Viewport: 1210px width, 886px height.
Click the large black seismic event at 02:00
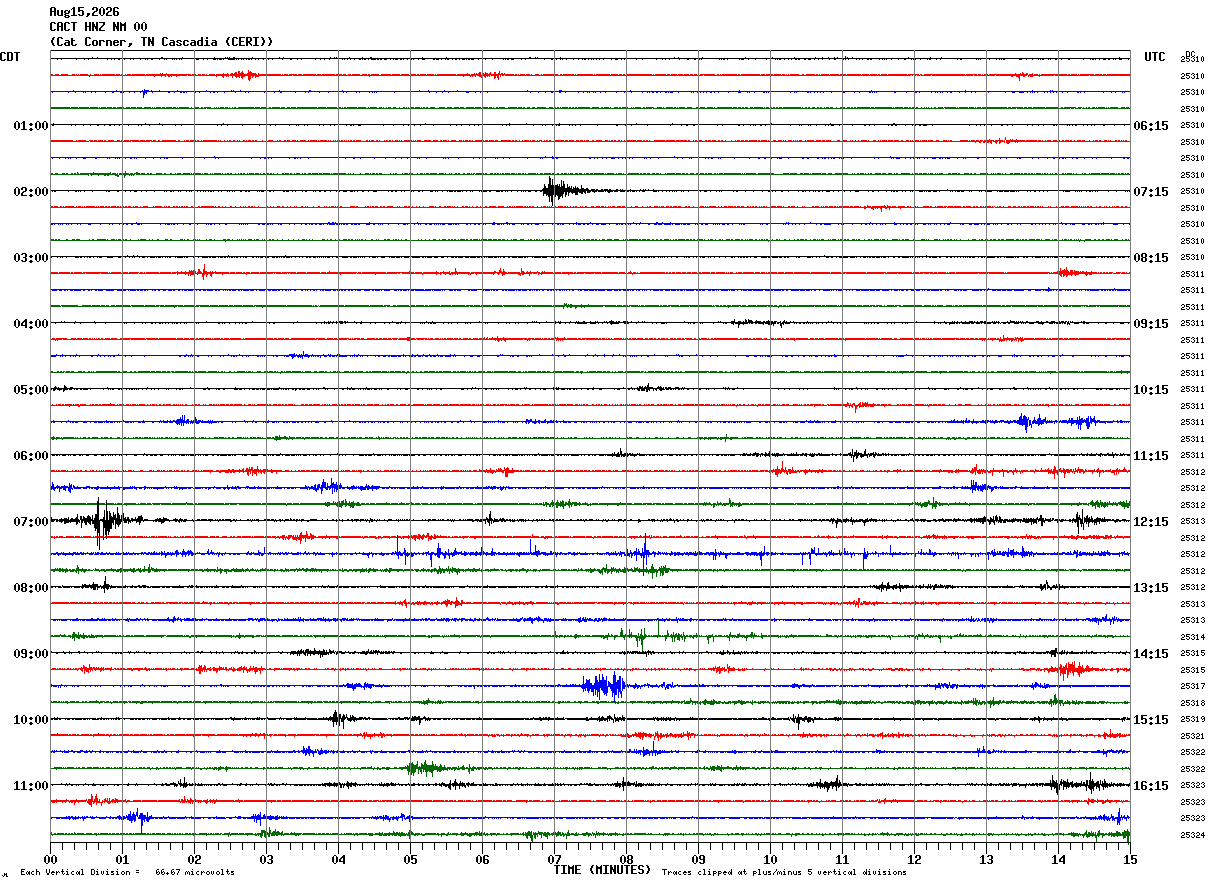(x=560, y=190)
